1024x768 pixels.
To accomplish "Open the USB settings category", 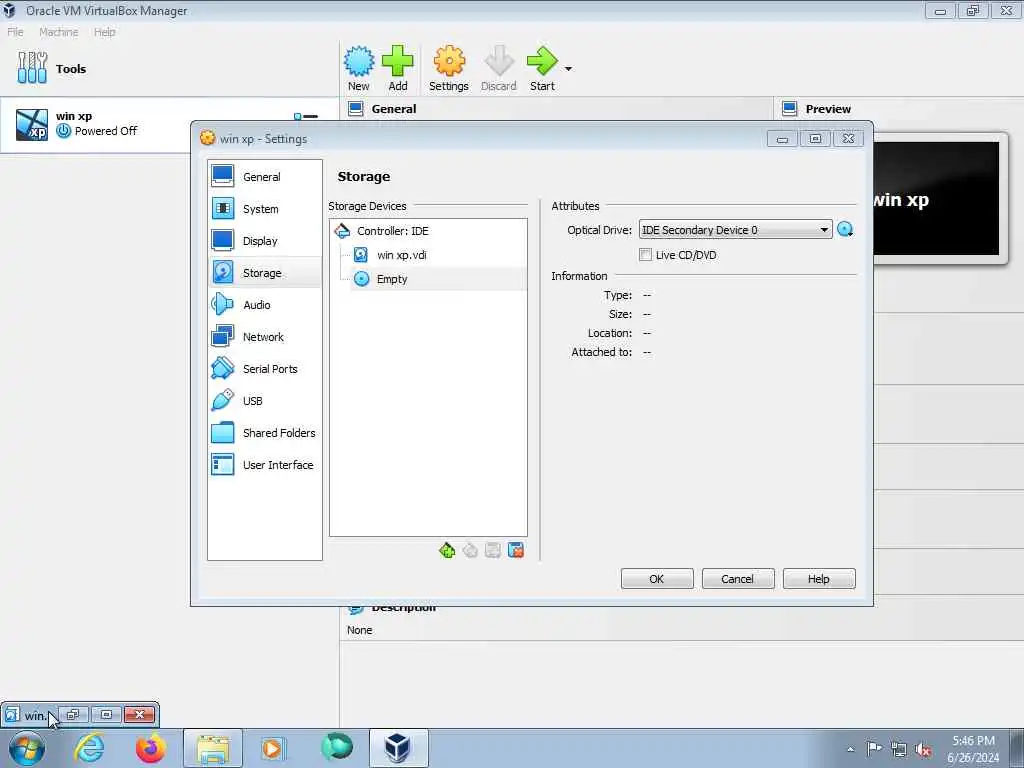I will 264,400.
